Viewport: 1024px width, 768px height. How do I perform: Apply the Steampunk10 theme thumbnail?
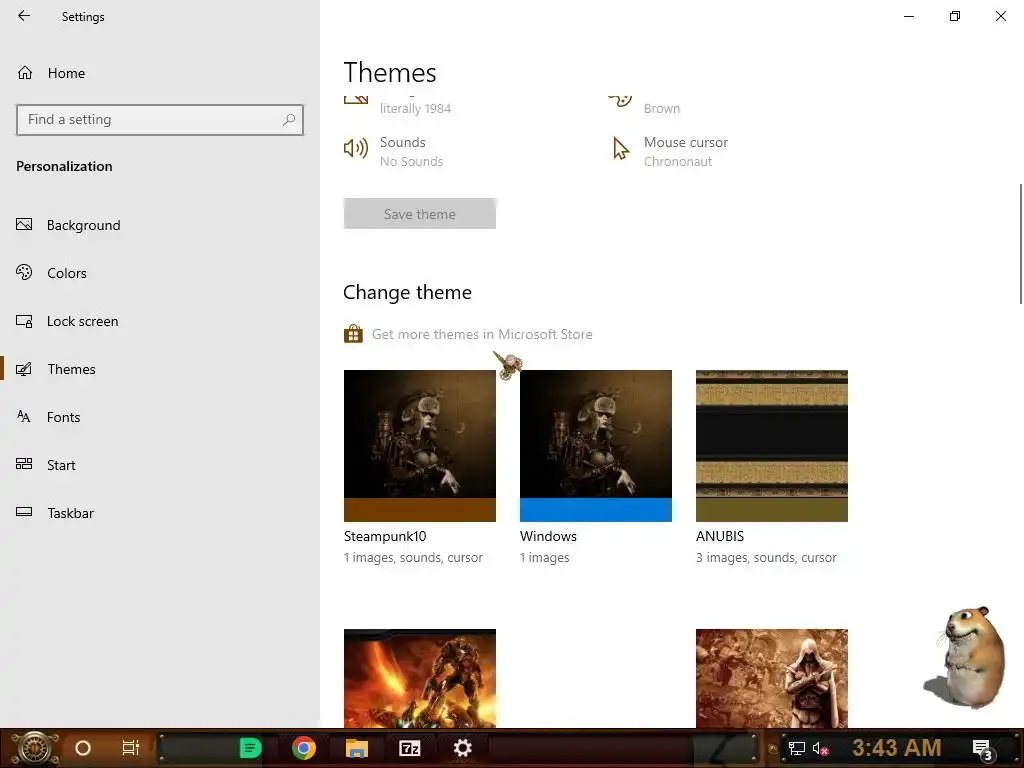click(x=420, y=446)
